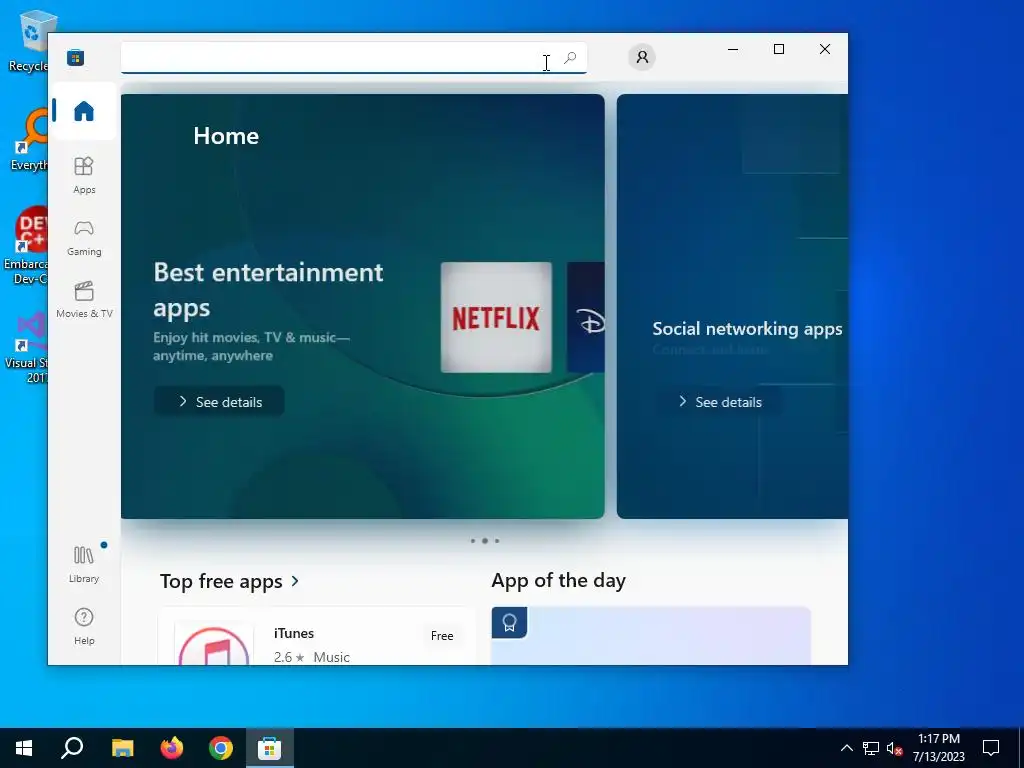Screen dimensions: 1024x768
Task: Expand Top free apps list
Action: click(230, 581)
